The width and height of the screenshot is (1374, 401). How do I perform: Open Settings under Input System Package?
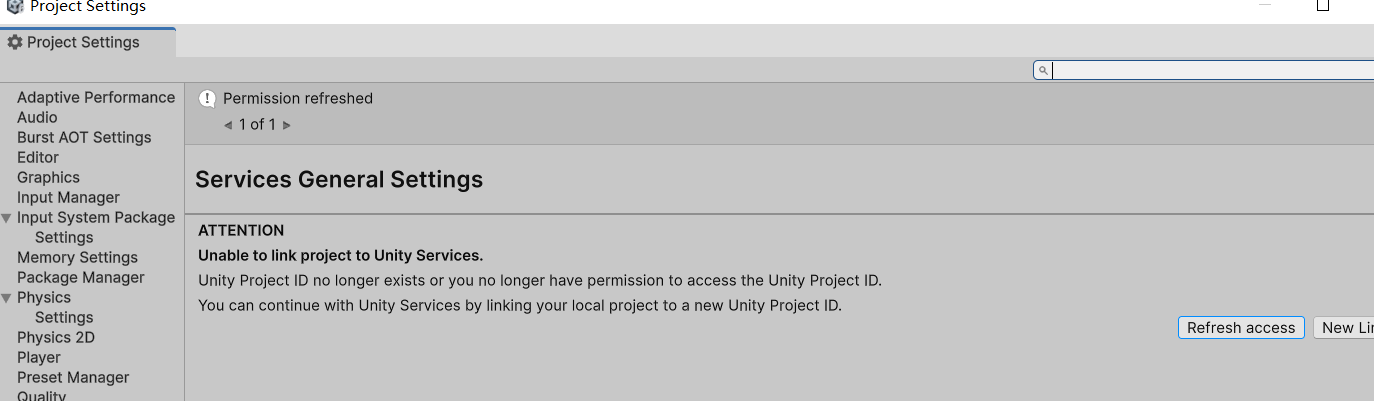(64, 238)
